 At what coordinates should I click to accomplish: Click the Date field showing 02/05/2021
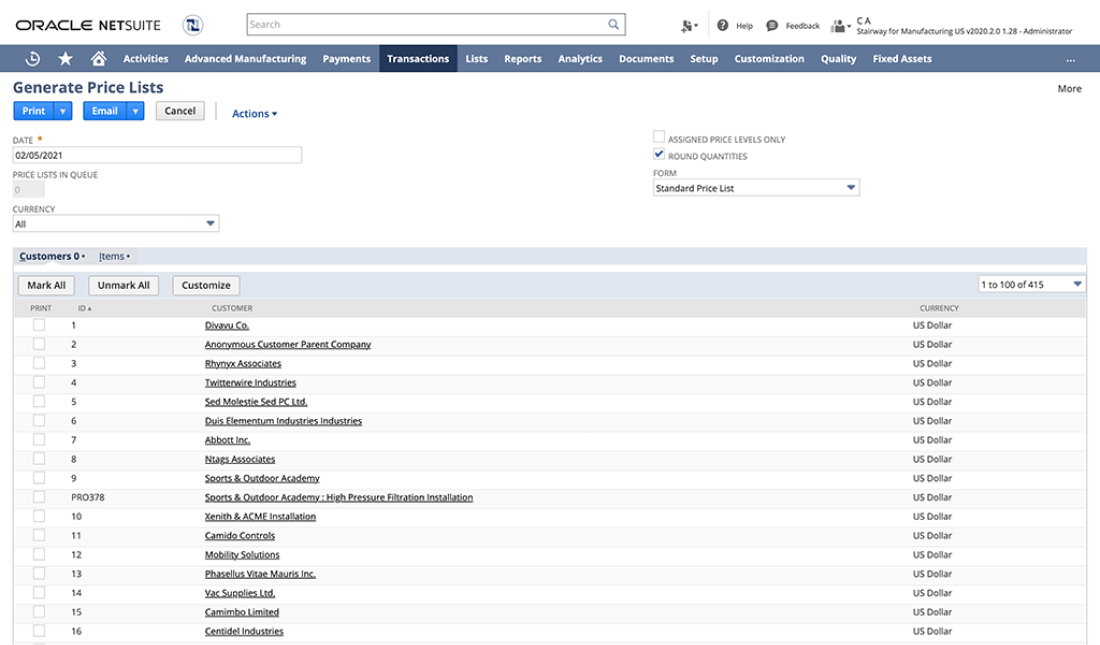click(x=157, y=155)
